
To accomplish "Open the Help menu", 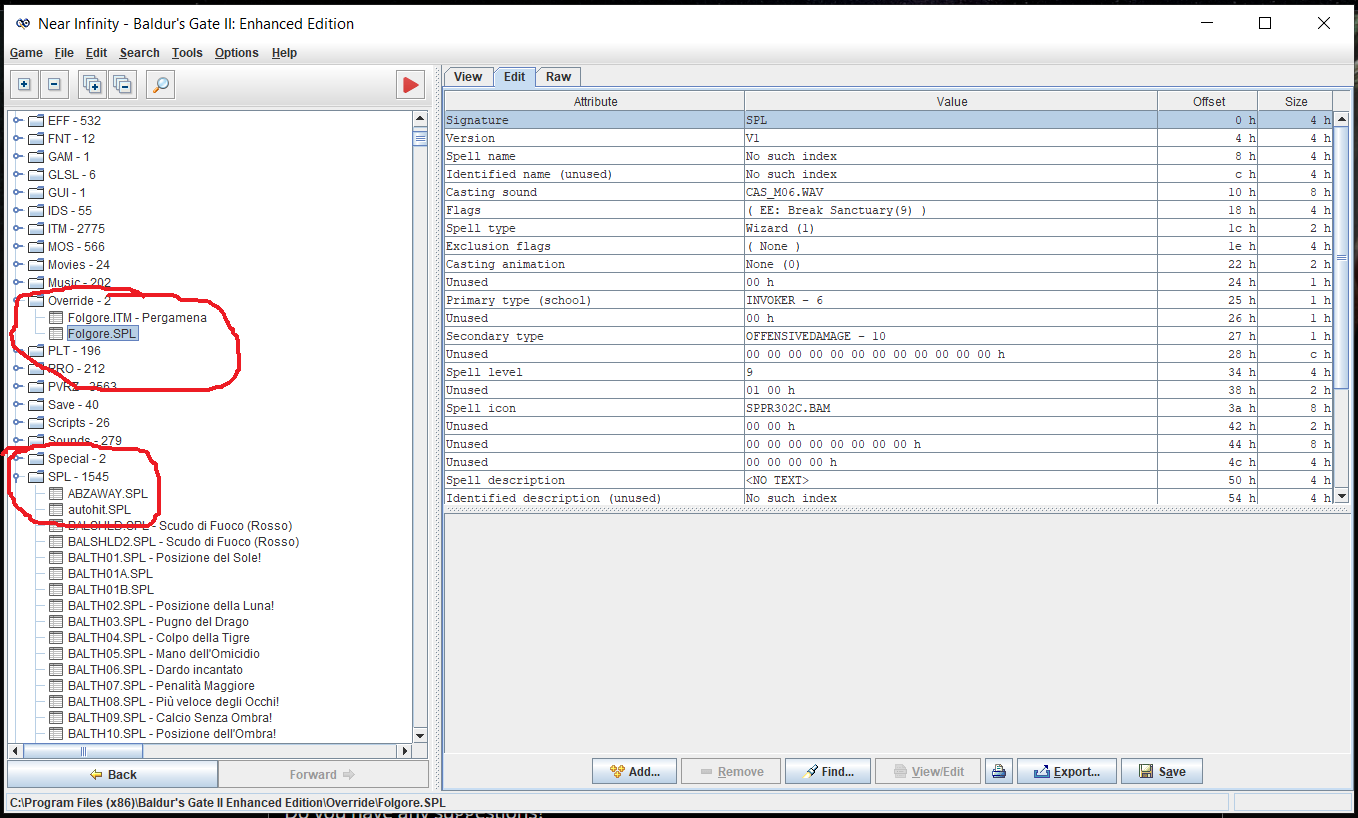I will [284, 53].
